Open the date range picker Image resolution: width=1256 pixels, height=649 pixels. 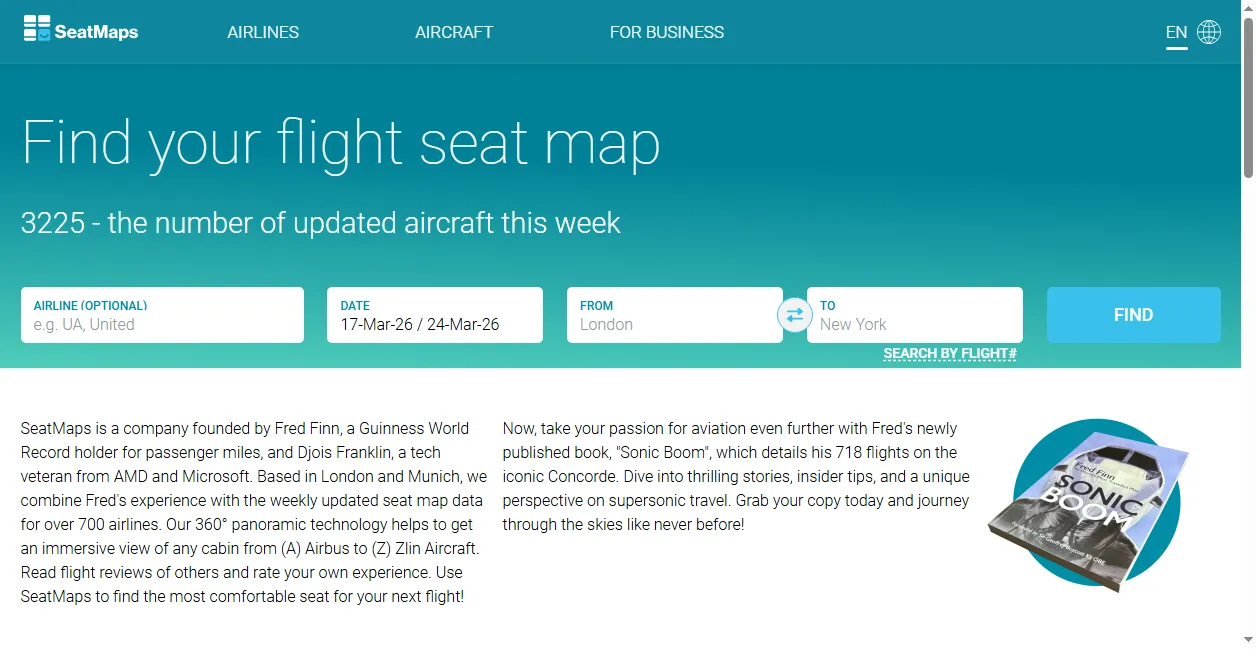(434, 315)
